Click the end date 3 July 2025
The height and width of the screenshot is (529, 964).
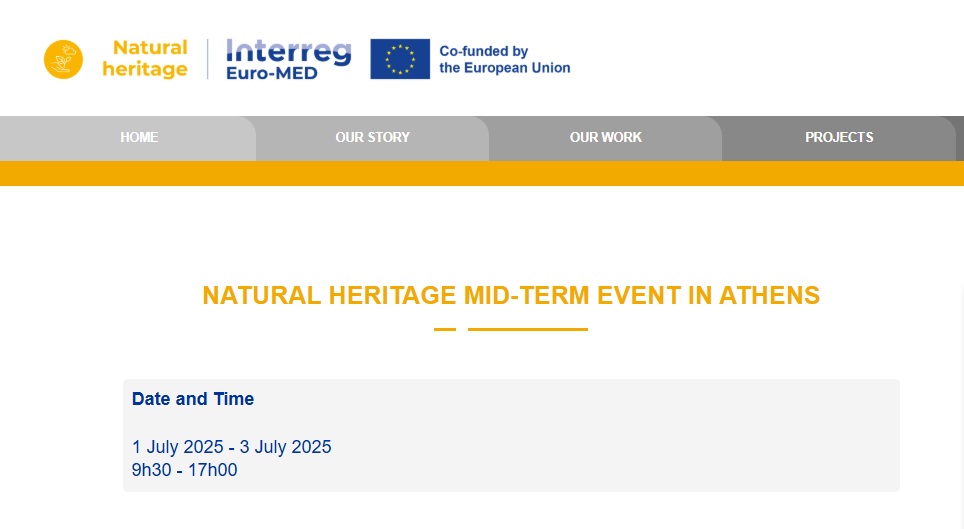285,447
